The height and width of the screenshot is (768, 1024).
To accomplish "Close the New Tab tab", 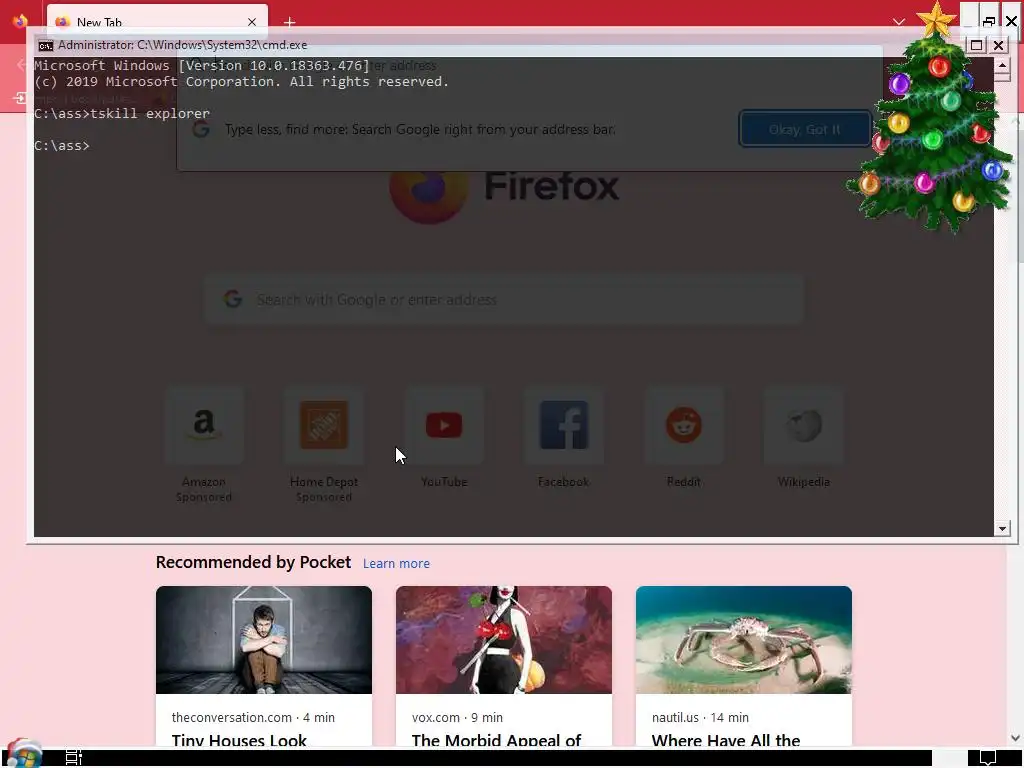I will coord(252,22).
